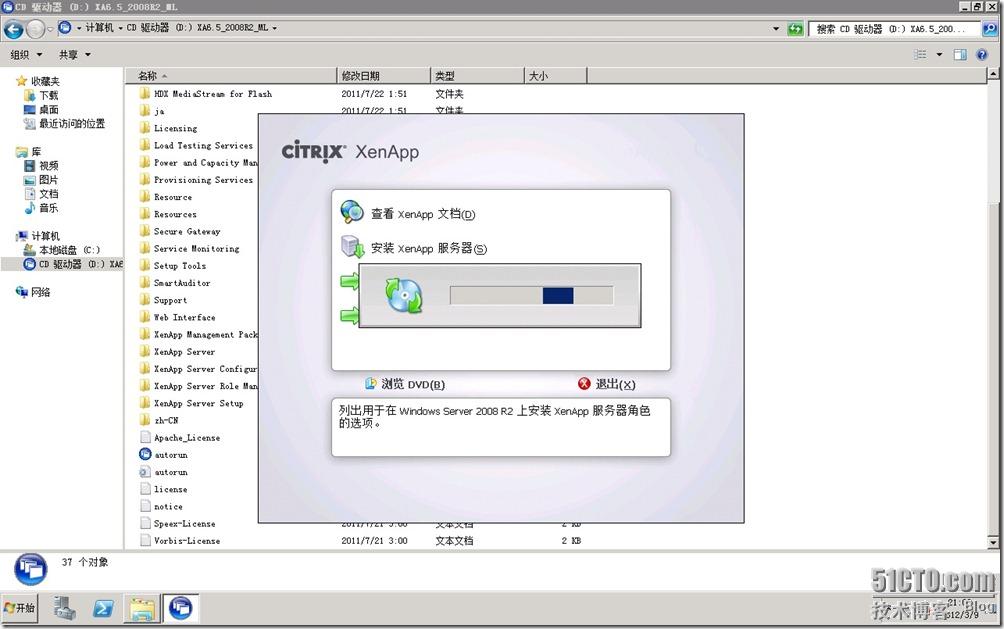Open the 共享 menu
The image size is (1004, 629).
click(74, 54)
